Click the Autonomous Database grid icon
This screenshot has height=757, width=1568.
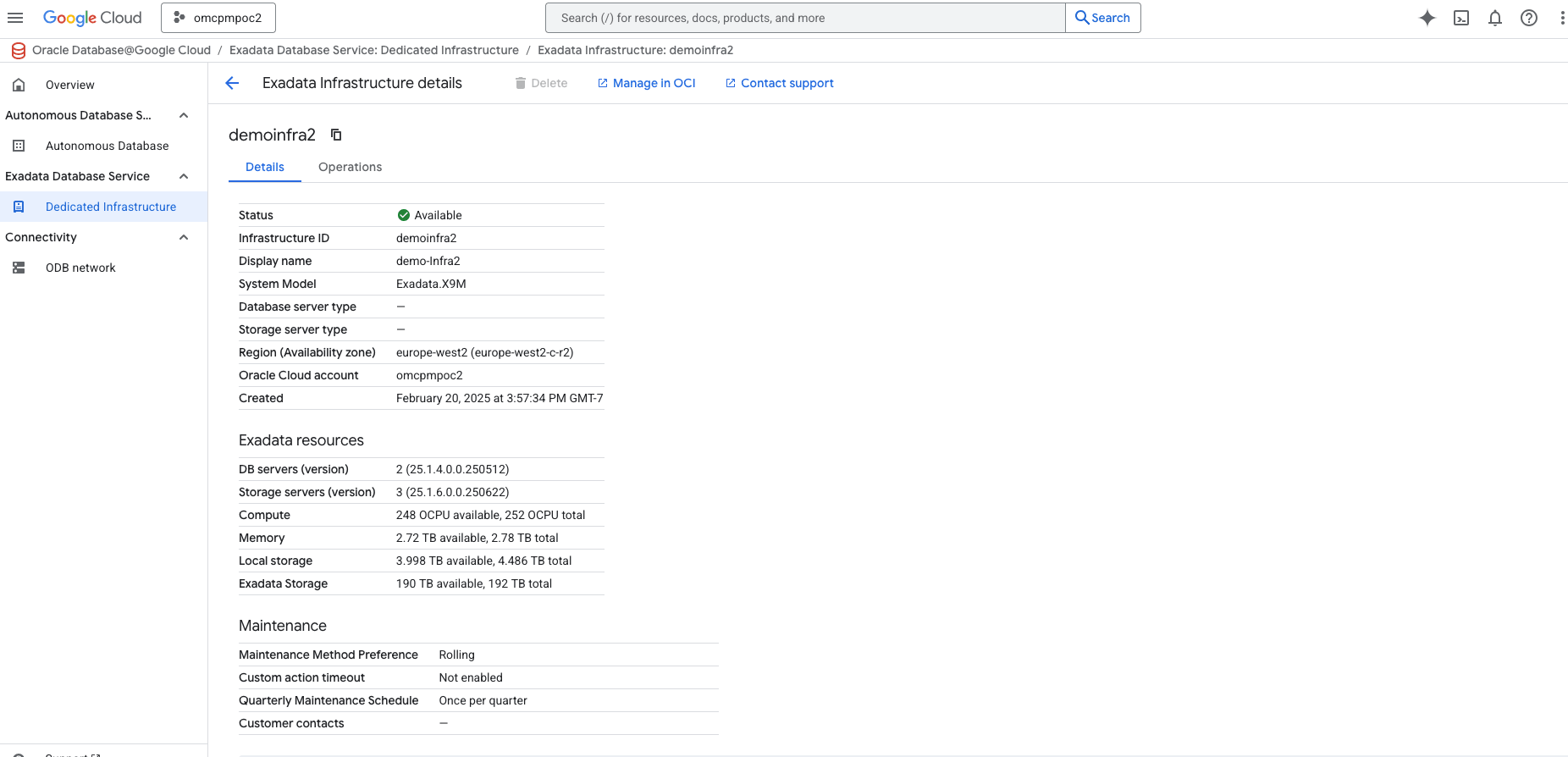pyautogui.click(x=19, y=146)
